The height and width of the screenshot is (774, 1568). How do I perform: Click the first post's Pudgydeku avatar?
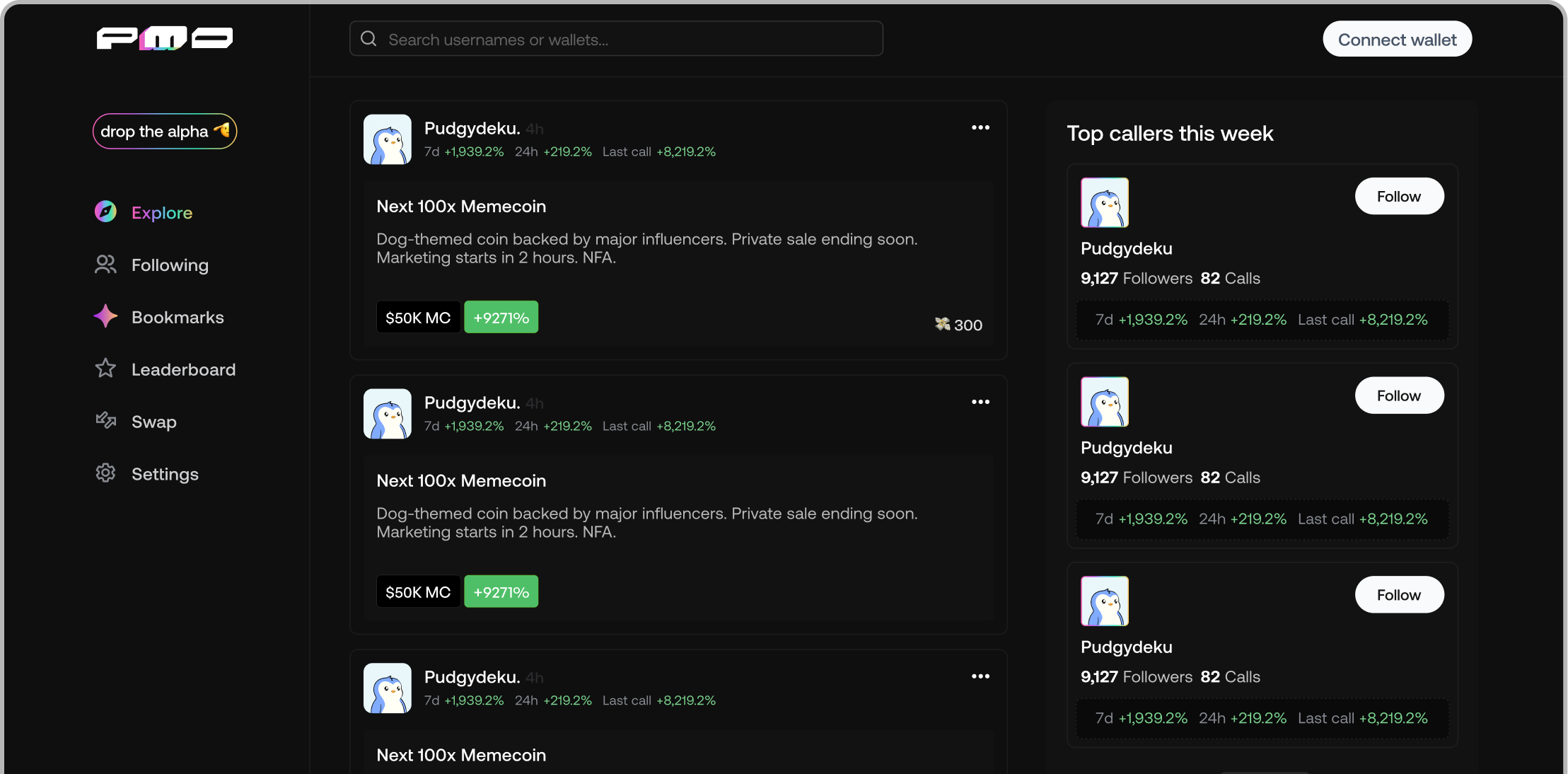tap(388, 139)
